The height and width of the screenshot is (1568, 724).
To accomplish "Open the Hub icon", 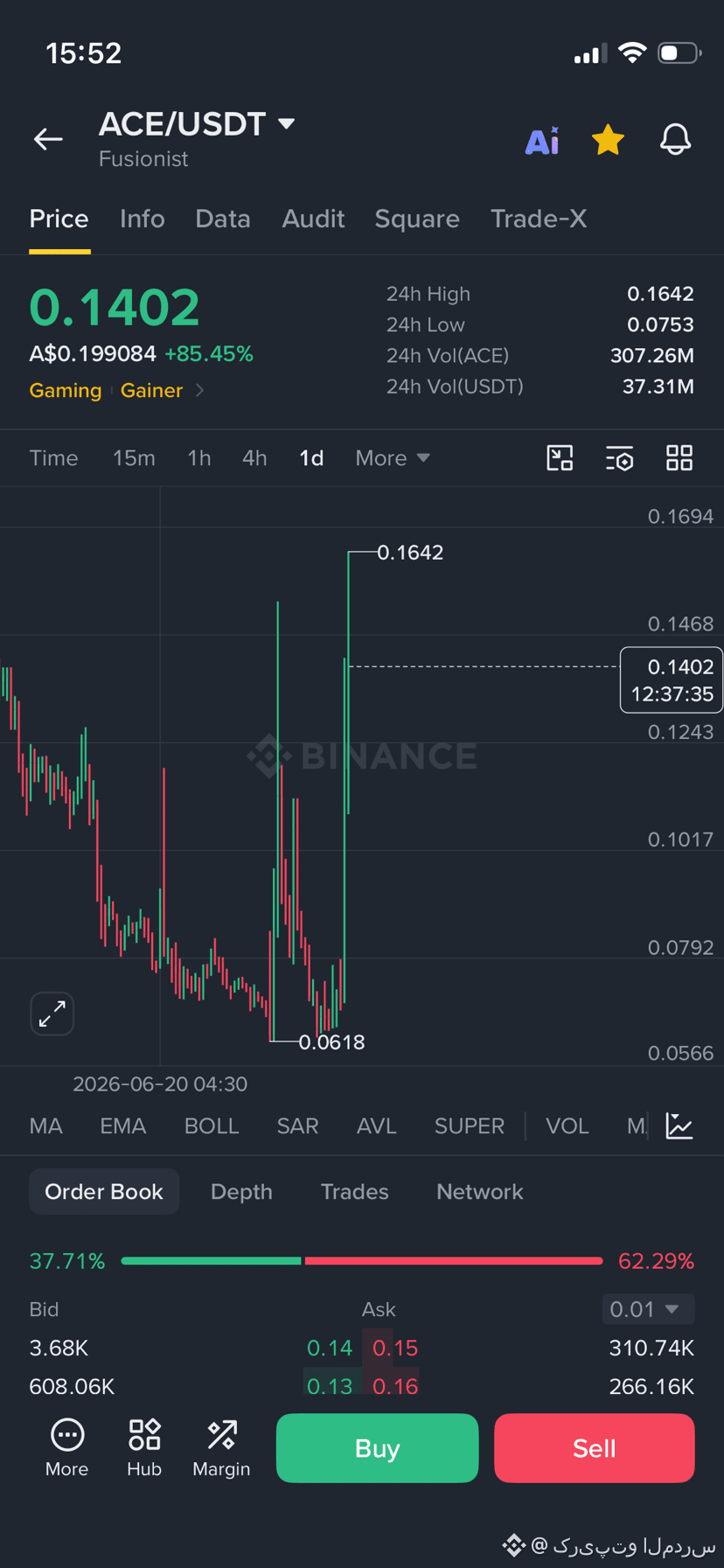I will [144, 1448].
